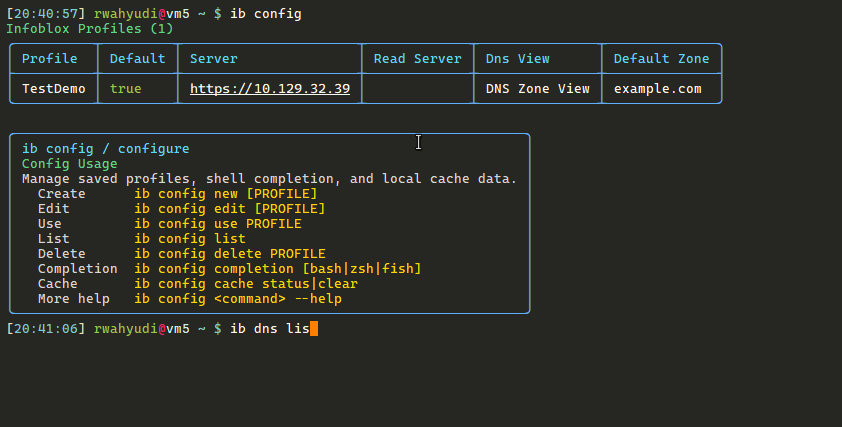This screenshot has width=842, height=427.
Task: Click the 'Create' usage label
Action: [x=62, y=194]
